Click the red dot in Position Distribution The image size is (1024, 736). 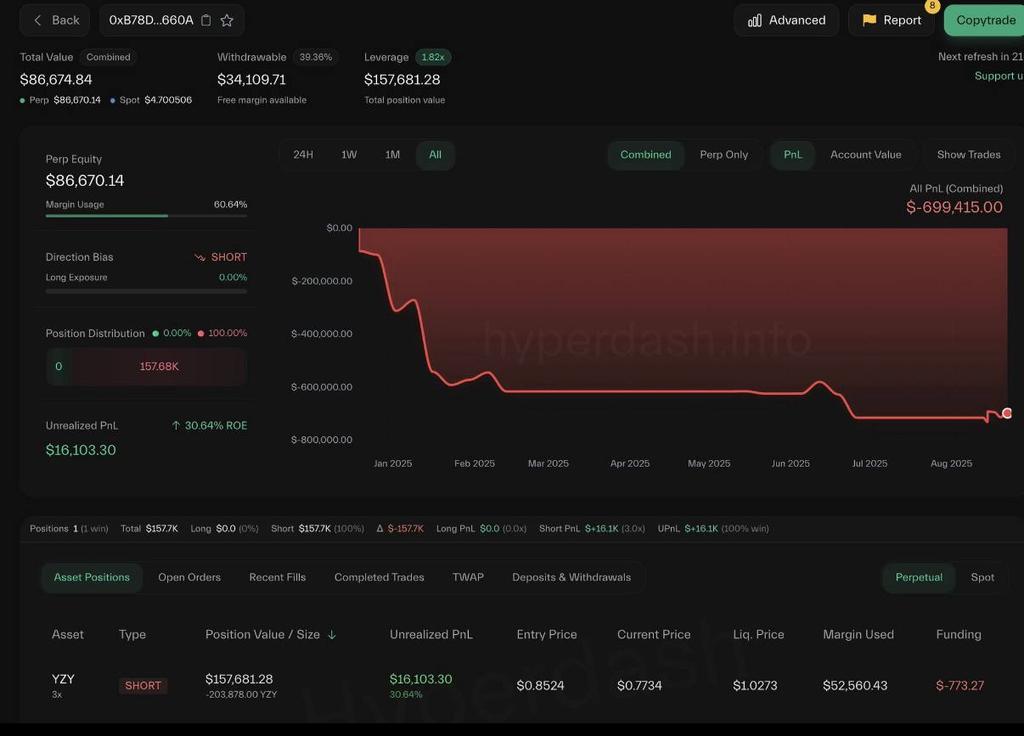pos(200,334)
